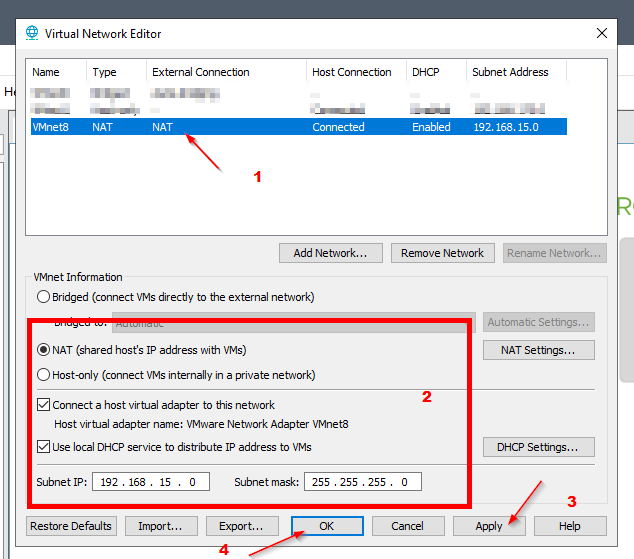This screenshot has height=559, width=634.
Task: Toggle Use local DHCP service checkbox
Action: [43, 447]
